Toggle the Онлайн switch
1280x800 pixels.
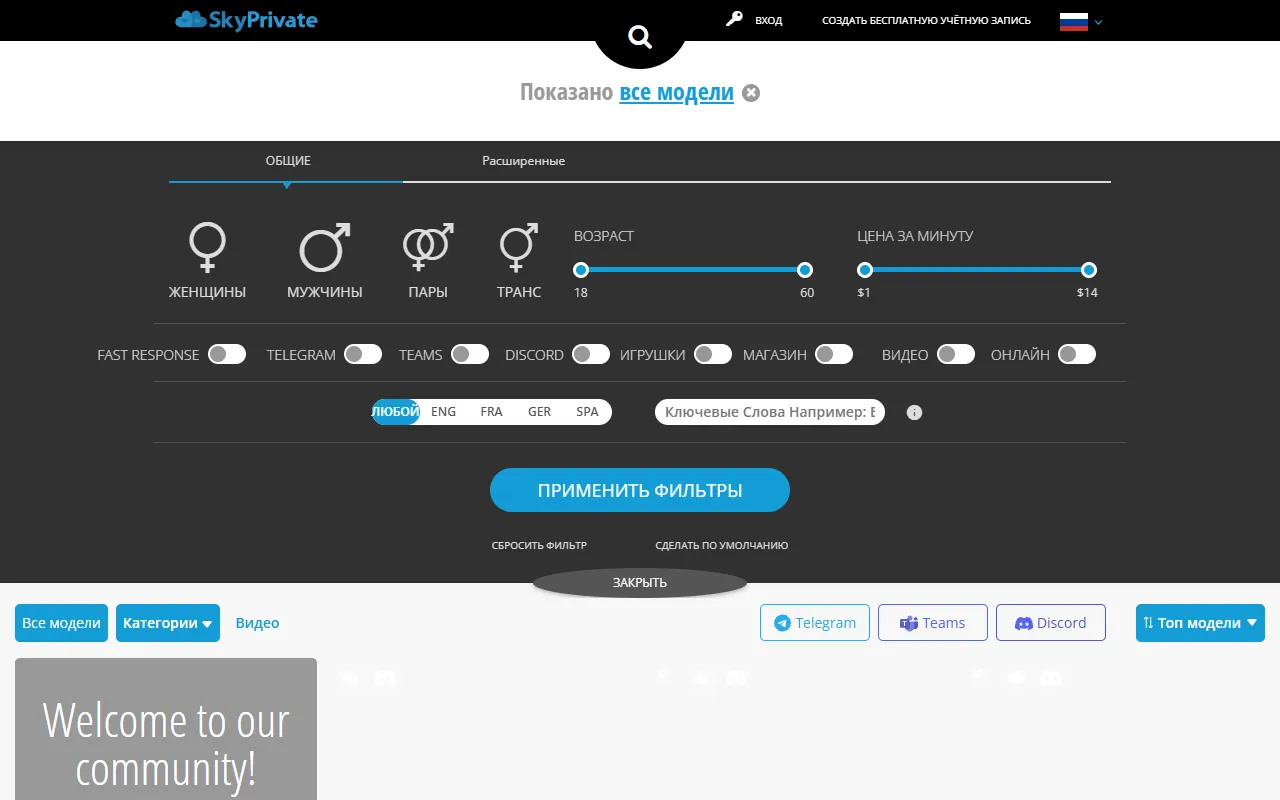pos(1077,354)
